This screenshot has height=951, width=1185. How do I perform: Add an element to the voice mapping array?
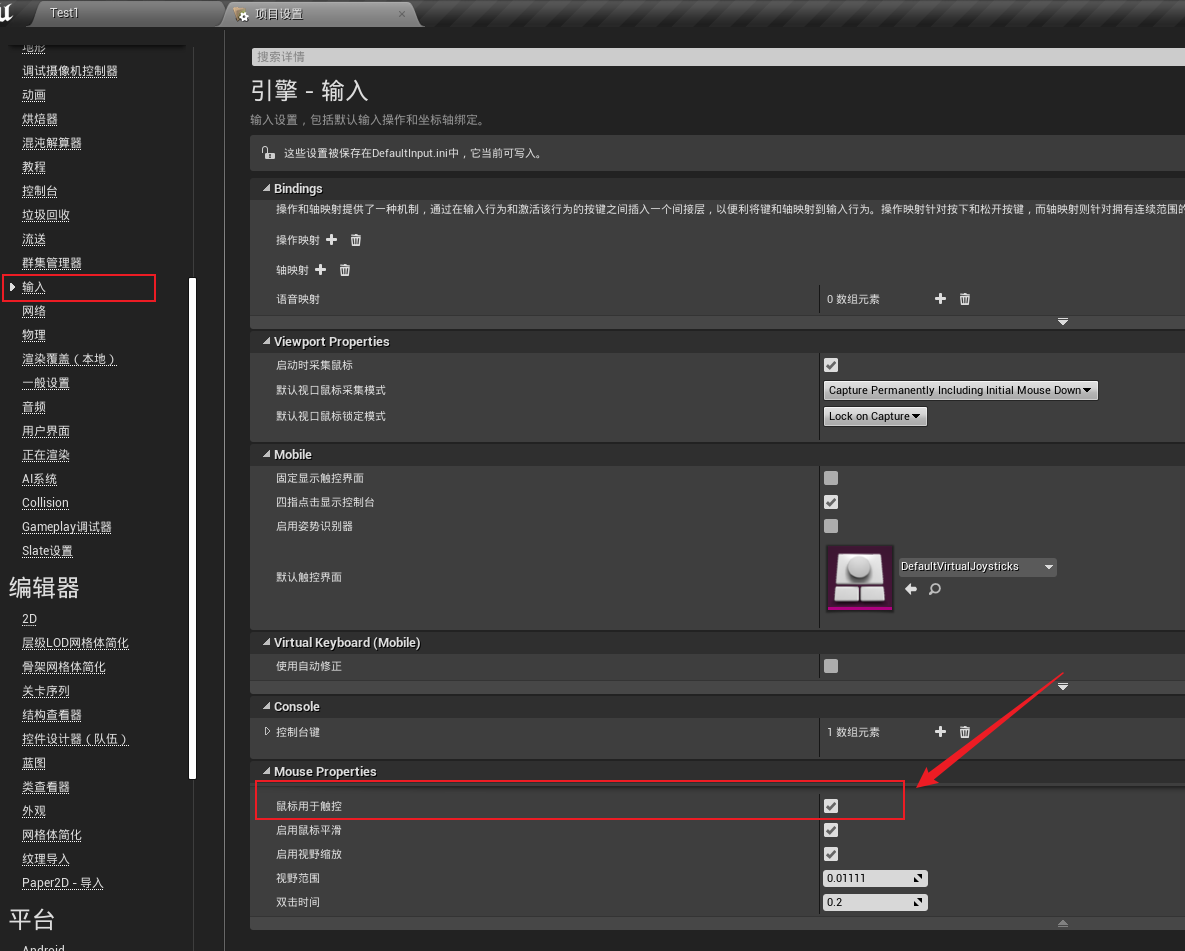pyautogui.click(x=940, y=298)
